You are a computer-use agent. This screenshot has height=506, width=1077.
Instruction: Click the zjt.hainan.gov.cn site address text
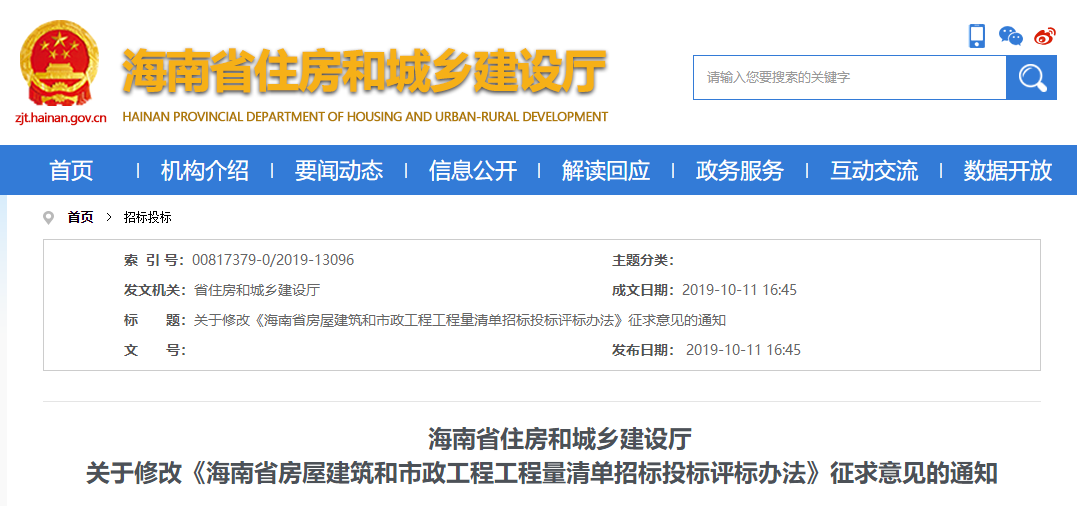pyautogui.click(x=60, y=117)
